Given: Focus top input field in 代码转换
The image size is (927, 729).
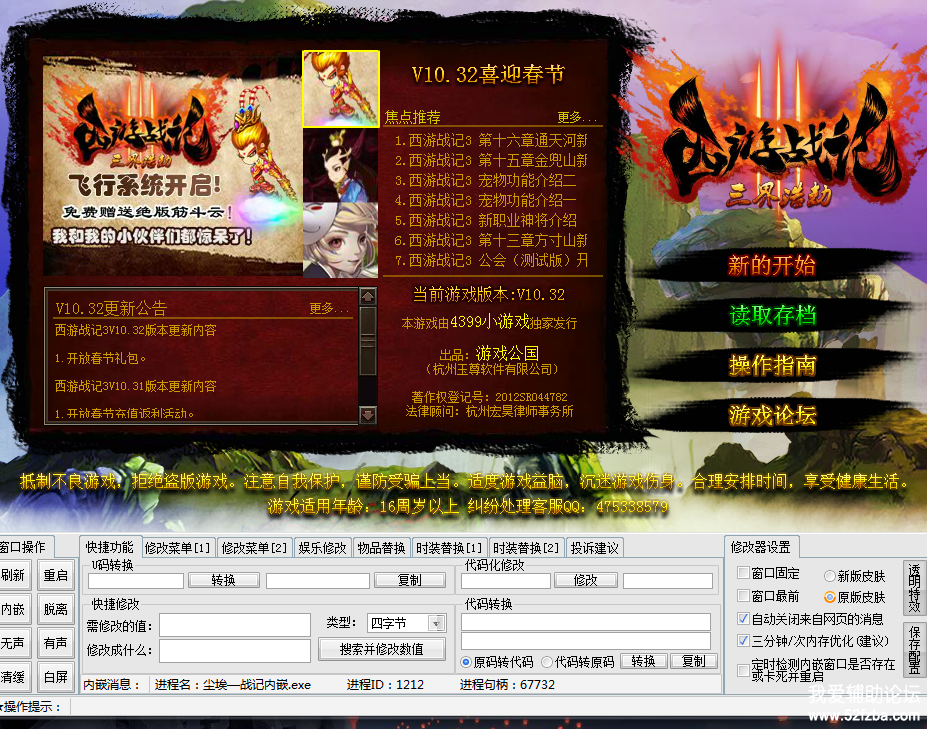Looking at the screenshot, I should coord(586,622).
